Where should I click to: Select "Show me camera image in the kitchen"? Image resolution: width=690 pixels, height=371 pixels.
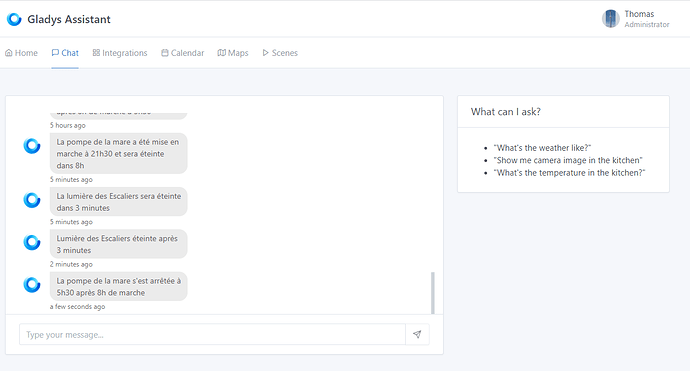568,160
